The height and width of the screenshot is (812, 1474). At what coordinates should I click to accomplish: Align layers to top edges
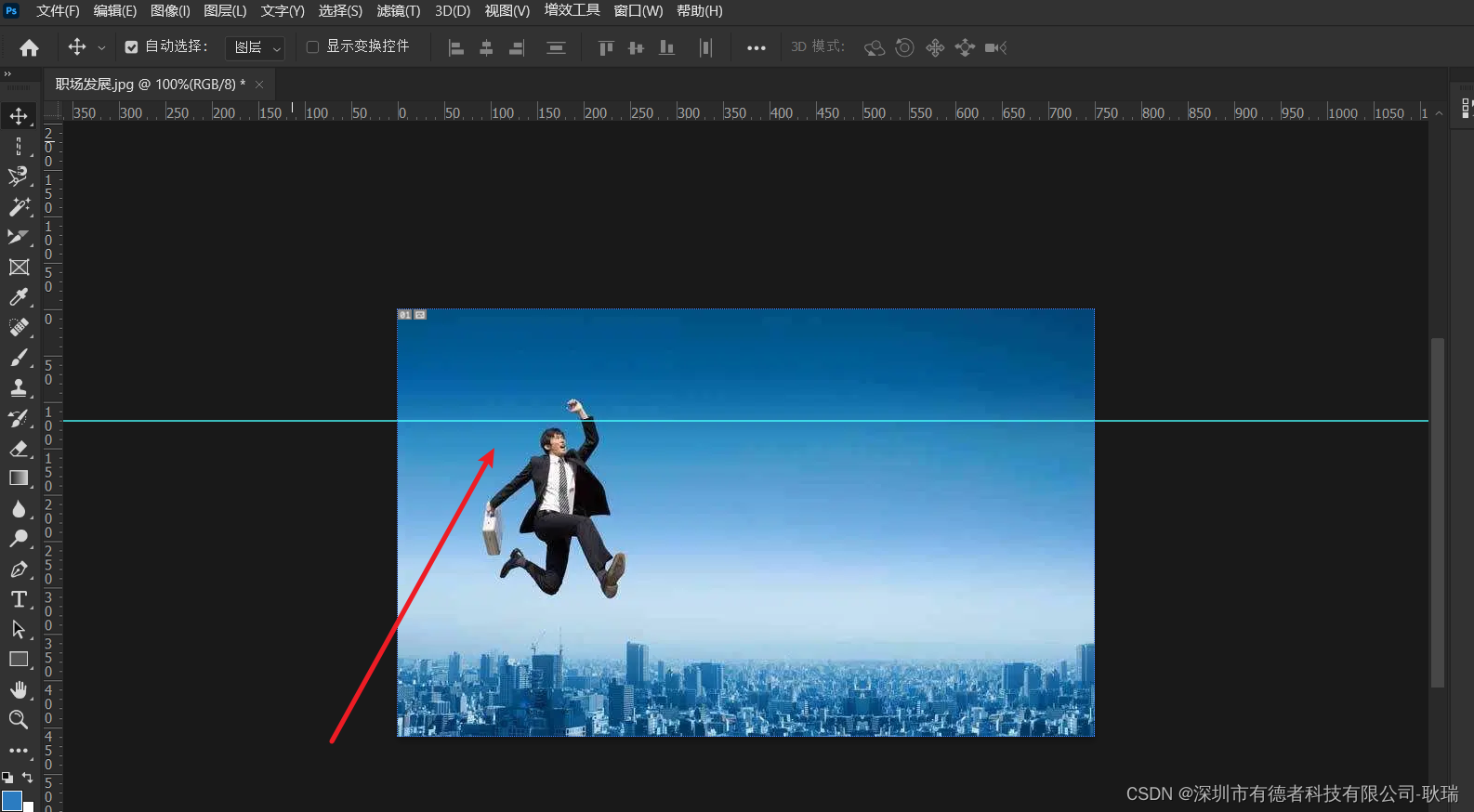click(606, 47)
